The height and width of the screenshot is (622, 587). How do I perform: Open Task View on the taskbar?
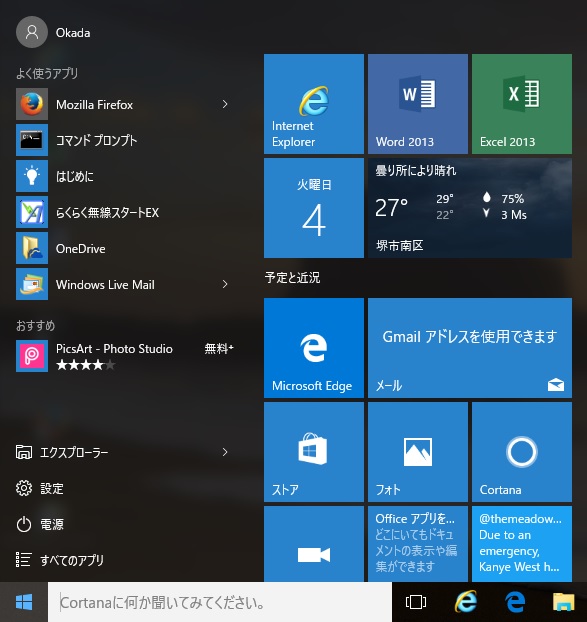[416, 602]
